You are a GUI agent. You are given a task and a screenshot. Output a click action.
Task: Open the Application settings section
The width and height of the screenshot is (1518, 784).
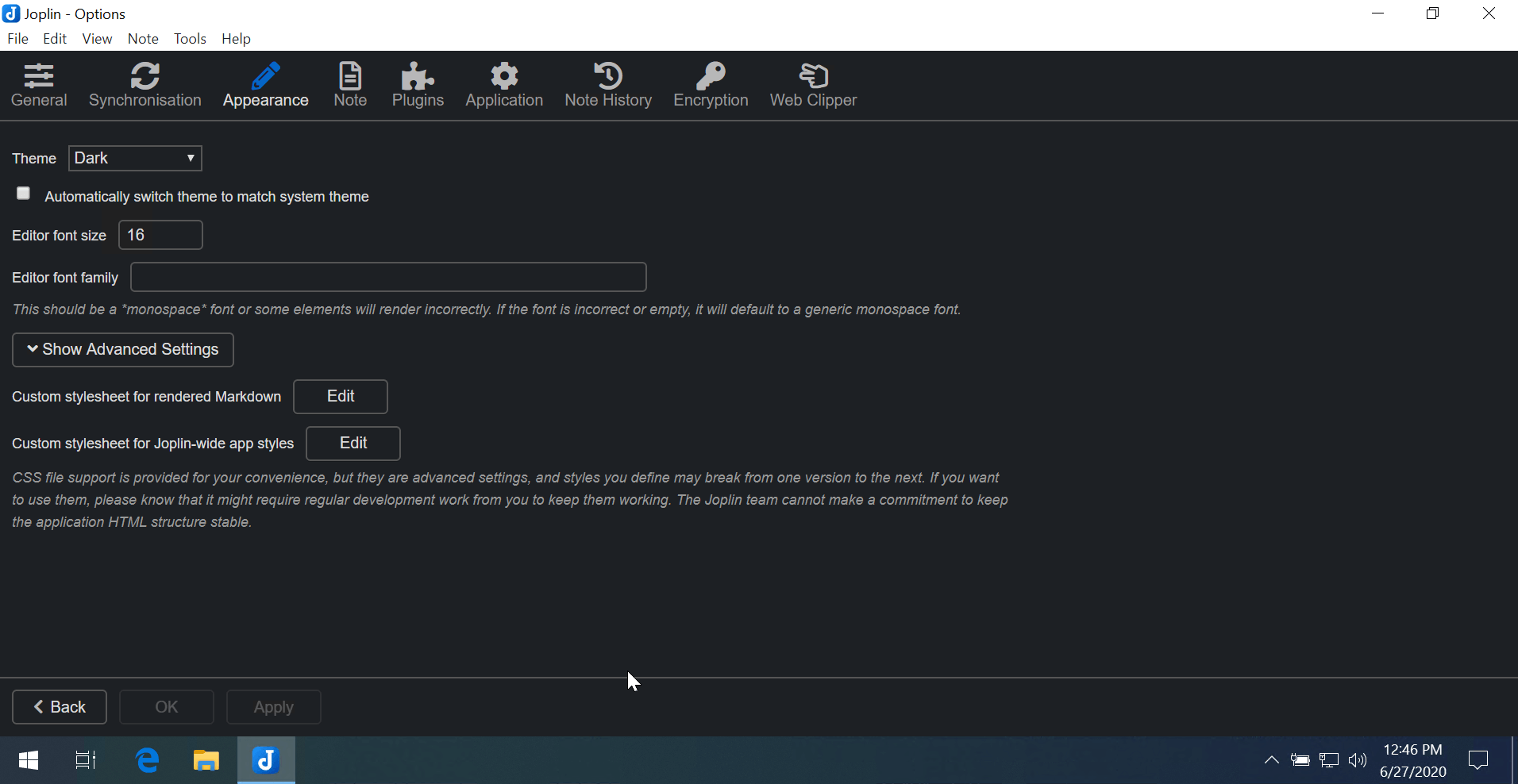504,85
